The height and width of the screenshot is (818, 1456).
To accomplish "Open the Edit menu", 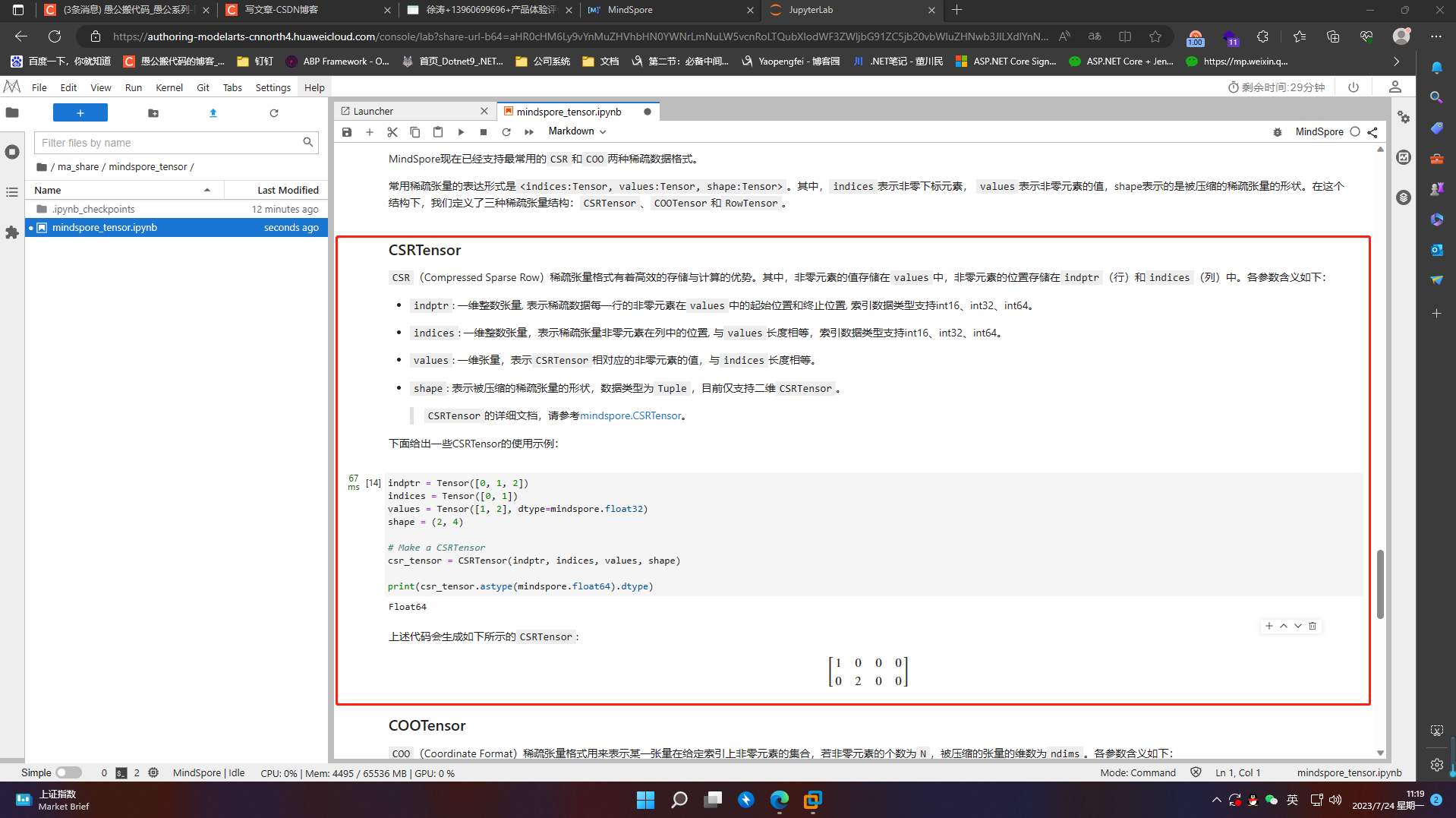I will pos(68,87).
